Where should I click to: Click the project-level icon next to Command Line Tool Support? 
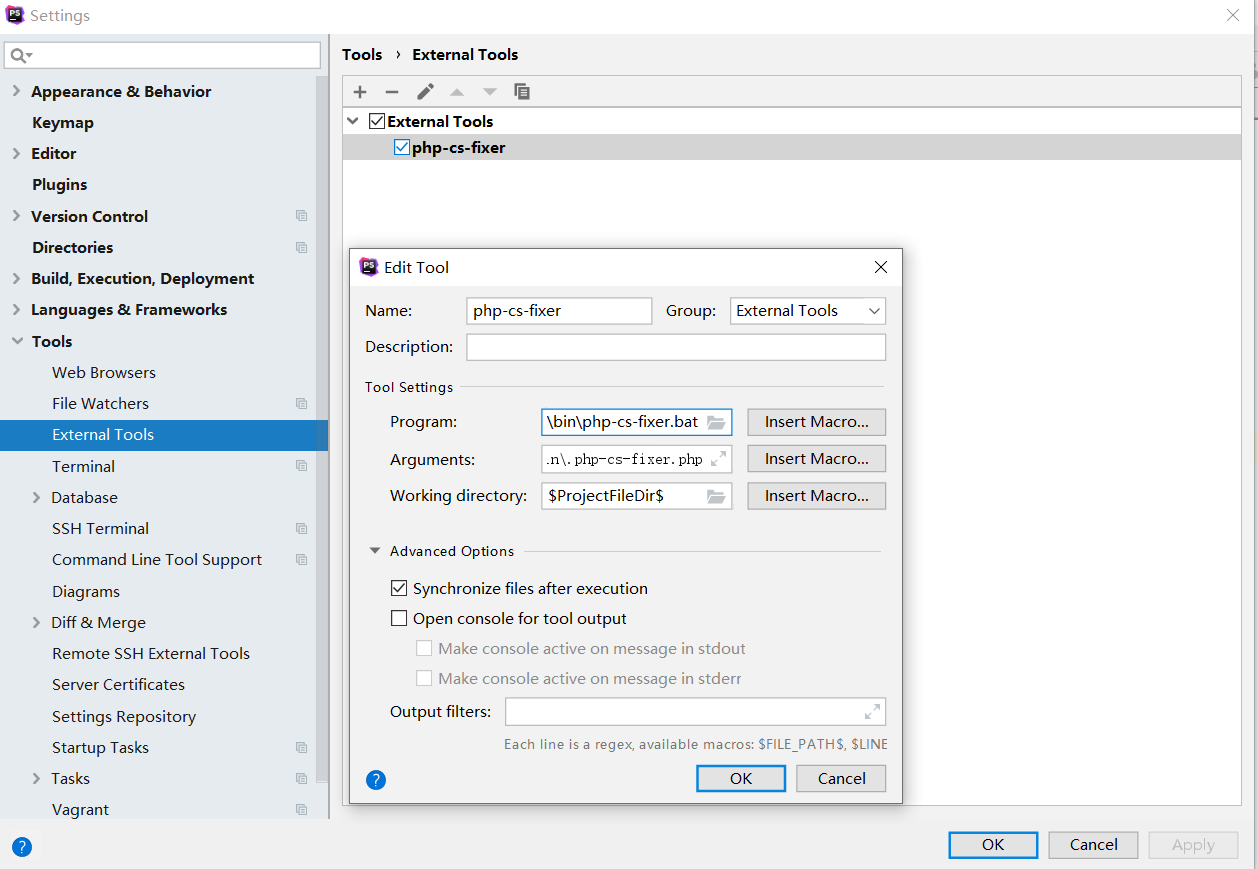pos(302,560)
